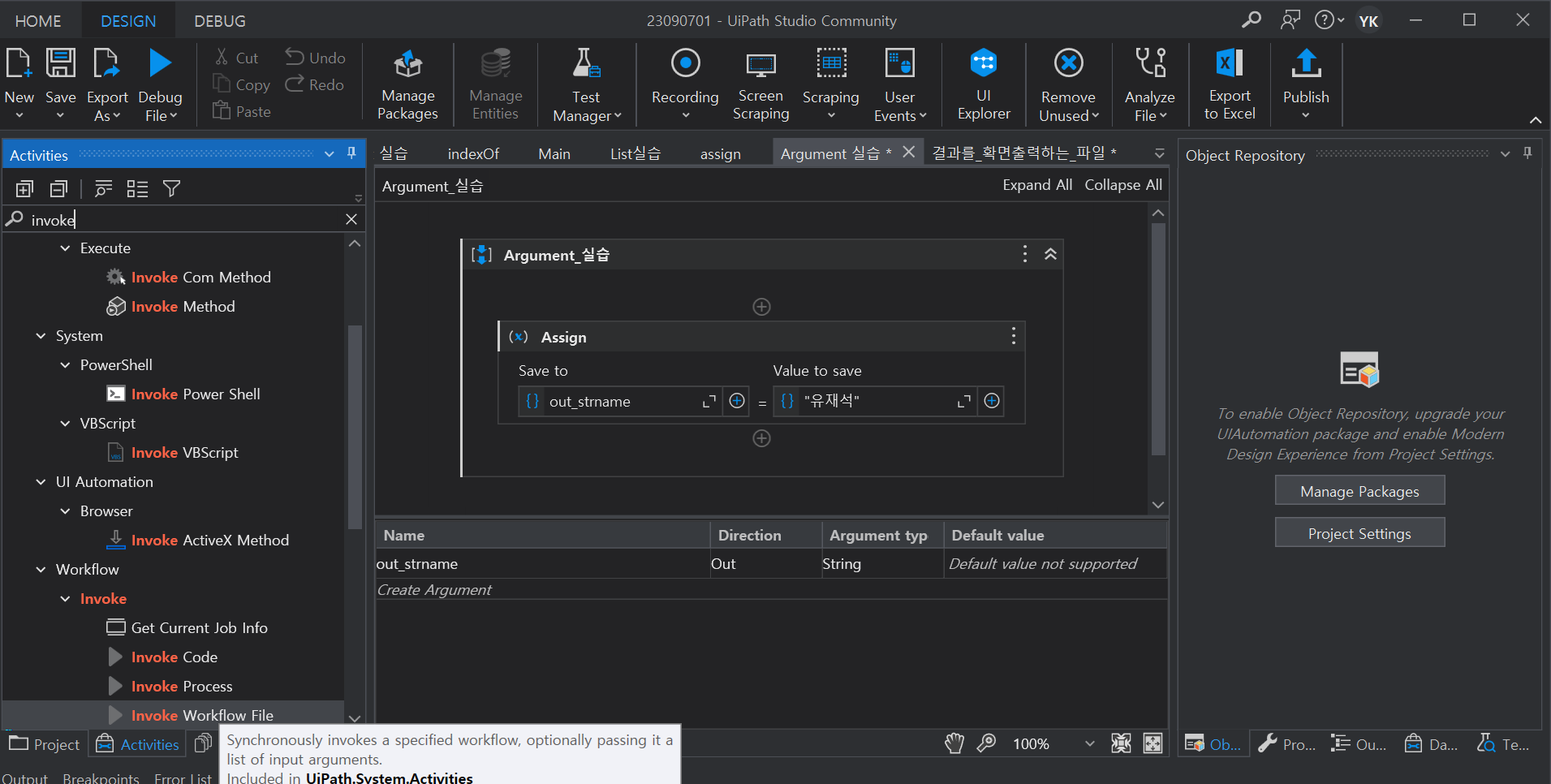Screen dimensions: 1551x784
Task: Collapse all activities tree icon
Action: (58, 189)
